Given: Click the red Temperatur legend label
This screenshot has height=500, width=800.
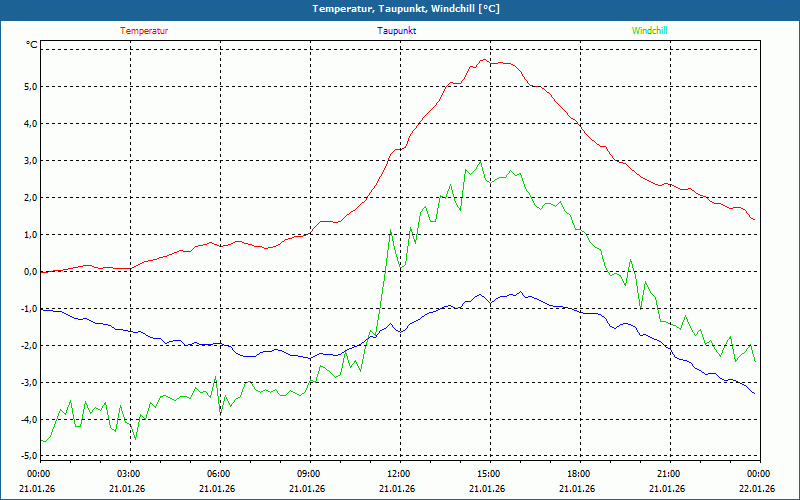Looking at the screenshot, I should pos(144,31).
